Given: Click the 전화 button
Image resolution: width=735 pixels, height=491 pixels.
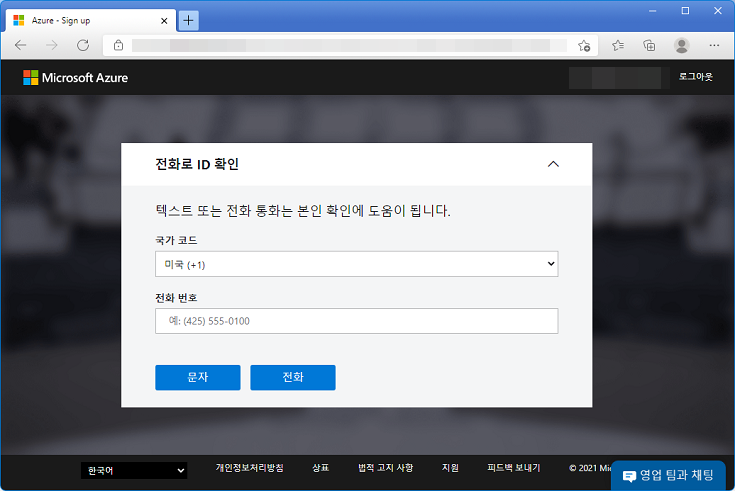Looking at the screenshot, I should [x=293, y=378].
